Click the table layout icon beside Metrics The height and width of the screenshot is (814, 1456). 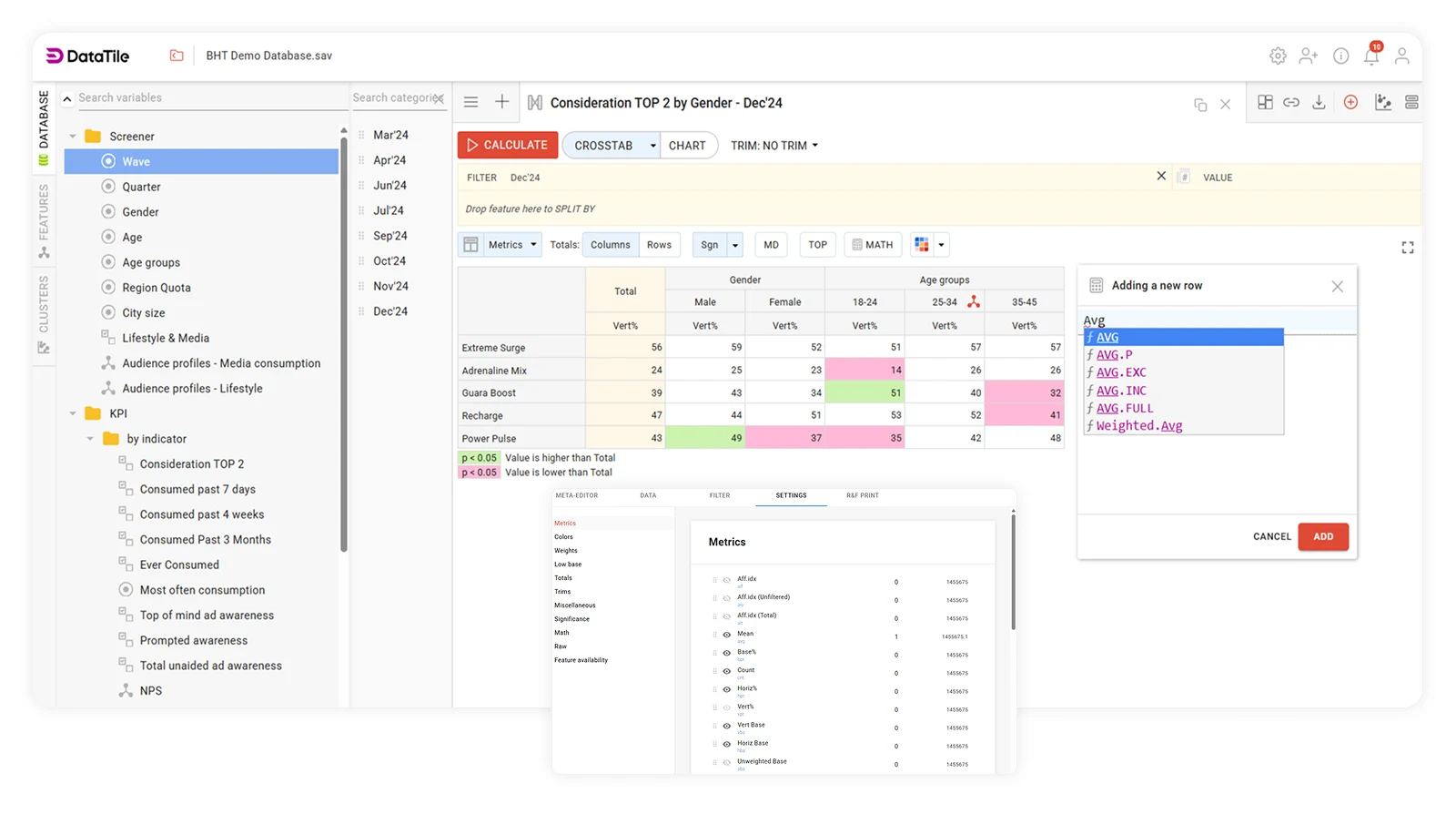coord(470,245)
